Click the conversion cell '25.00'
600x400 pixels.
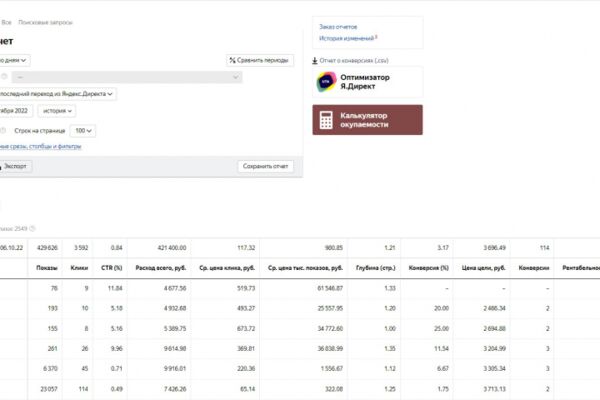442,328
